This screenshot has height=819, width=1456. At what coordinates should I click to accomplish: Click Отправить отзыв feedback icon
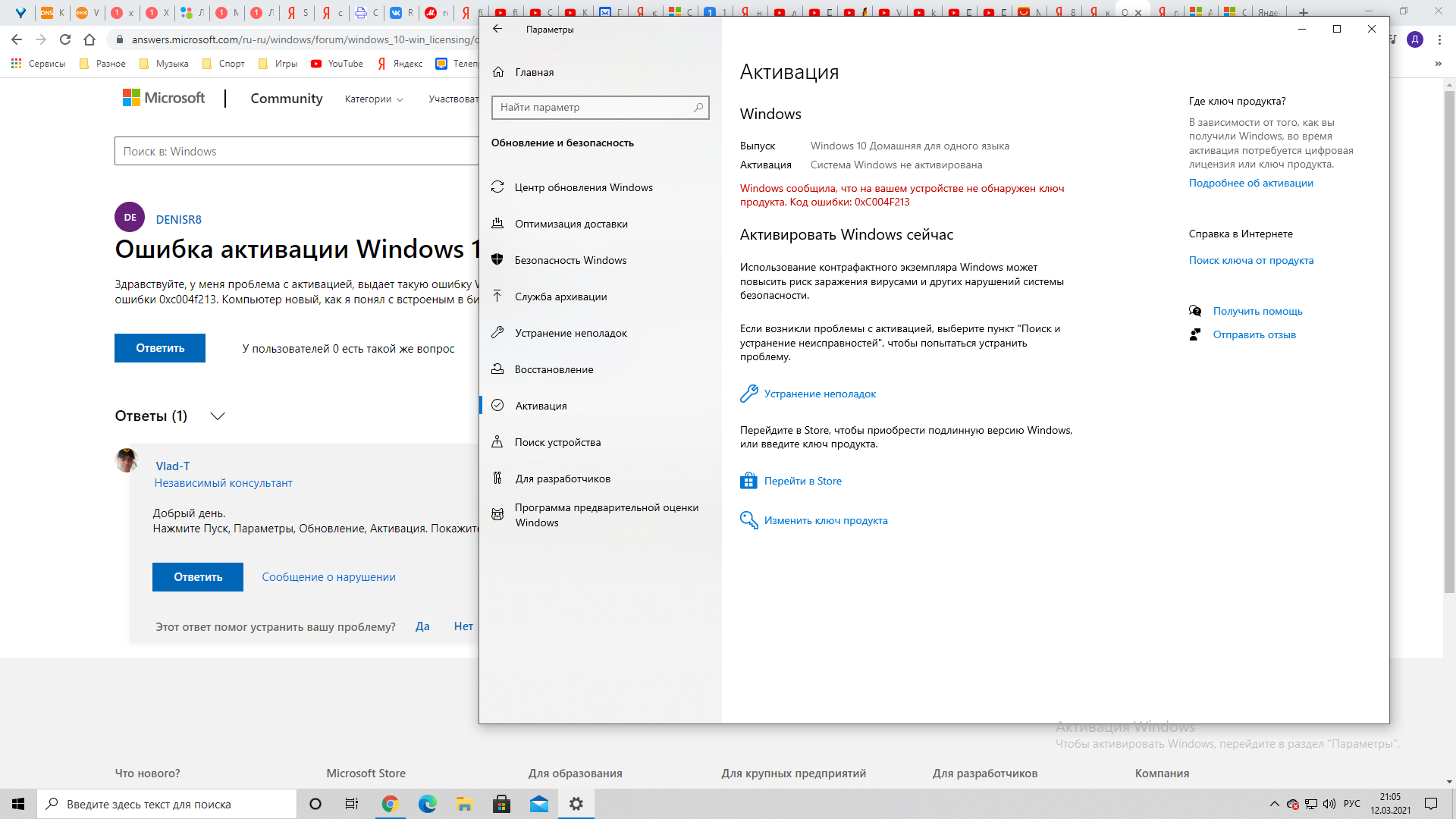click(x=1195, y=334)
